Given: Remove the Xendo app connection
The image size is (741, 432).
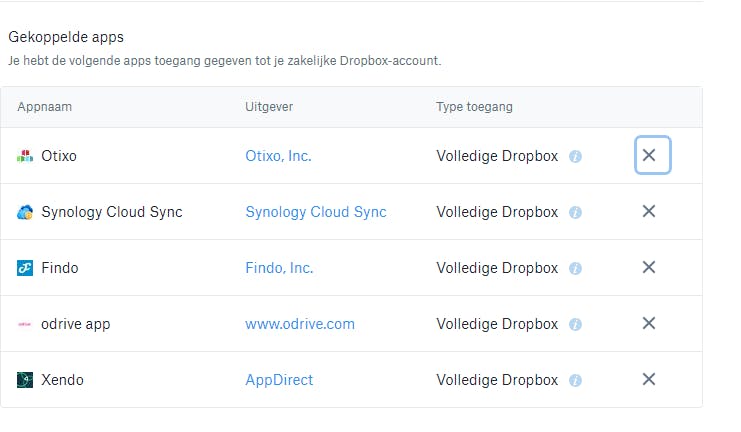Looking at the screenshot, I should [649, 380].
